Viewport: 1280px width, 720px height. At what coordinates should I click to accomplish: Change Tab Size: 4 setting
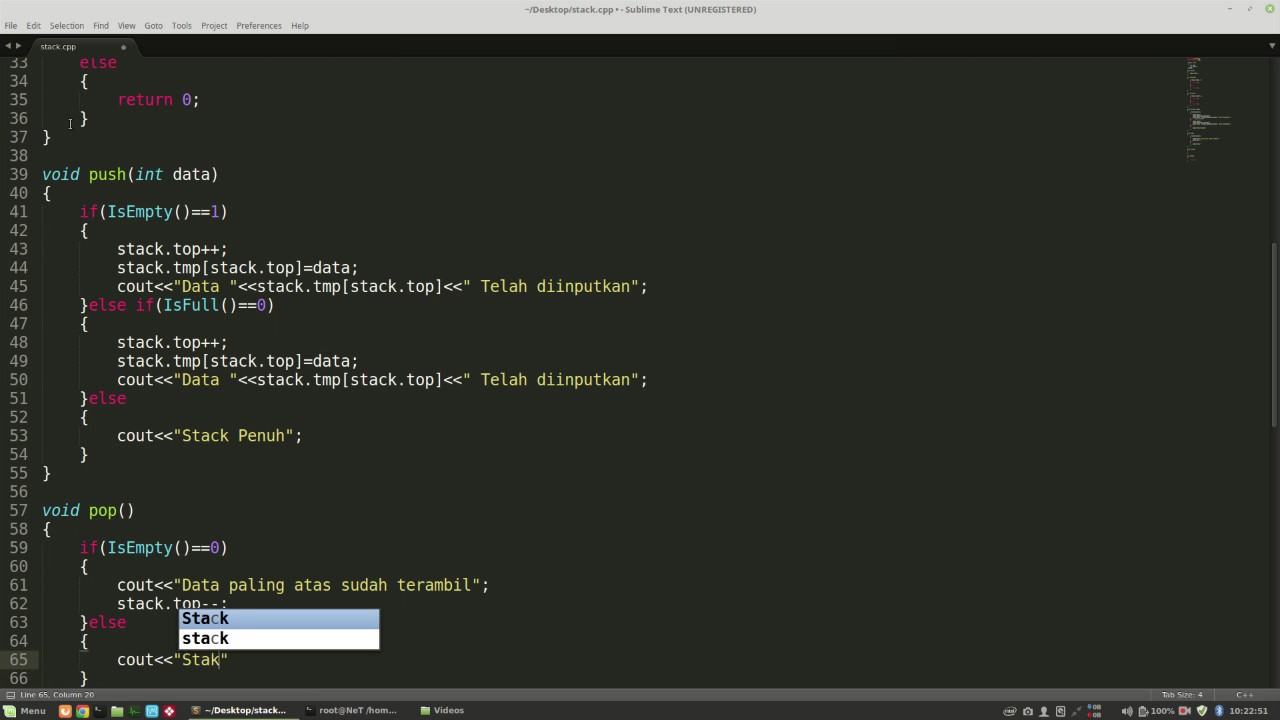pyautogui.click(x=1182, y=695)
